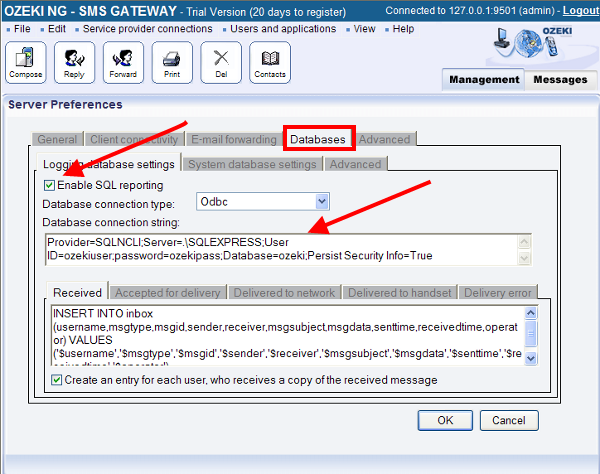Click the Logout link
600x474 pixels.
(x=580, y=9)
